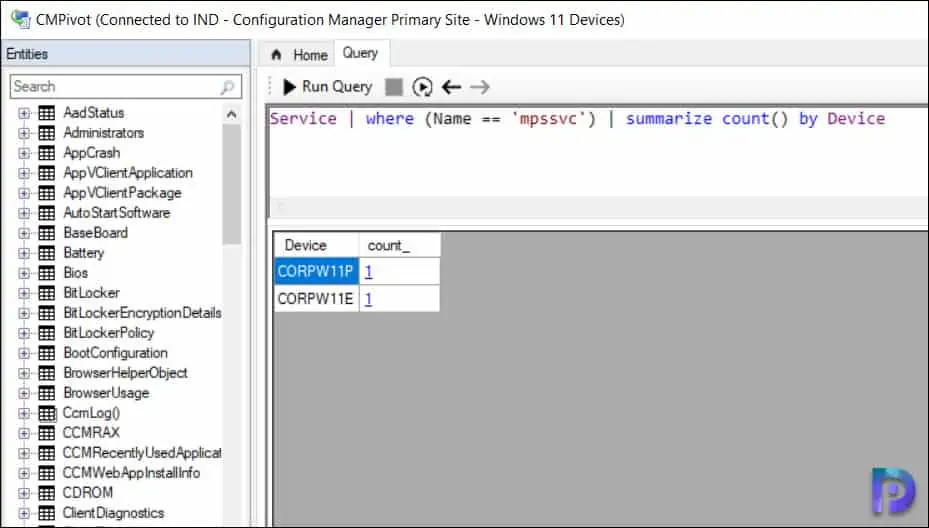Click the BitLockerEncryptionDetails table icon
The image size is (929, 528).
(x=47, y=313)
